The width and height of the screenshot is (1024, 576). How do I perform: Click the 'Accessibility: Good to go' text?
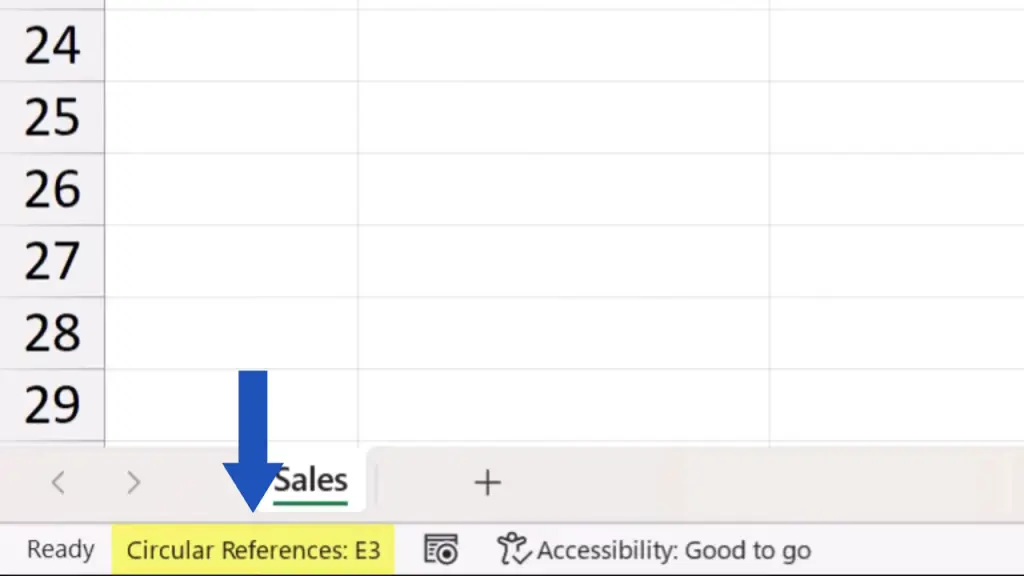click(673, 550)
